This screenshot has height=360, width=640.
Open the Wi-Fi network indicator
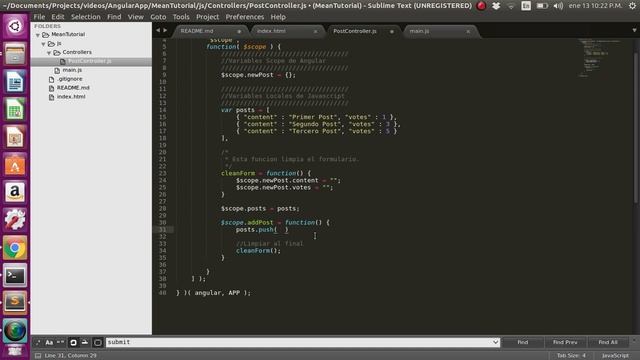511,6
